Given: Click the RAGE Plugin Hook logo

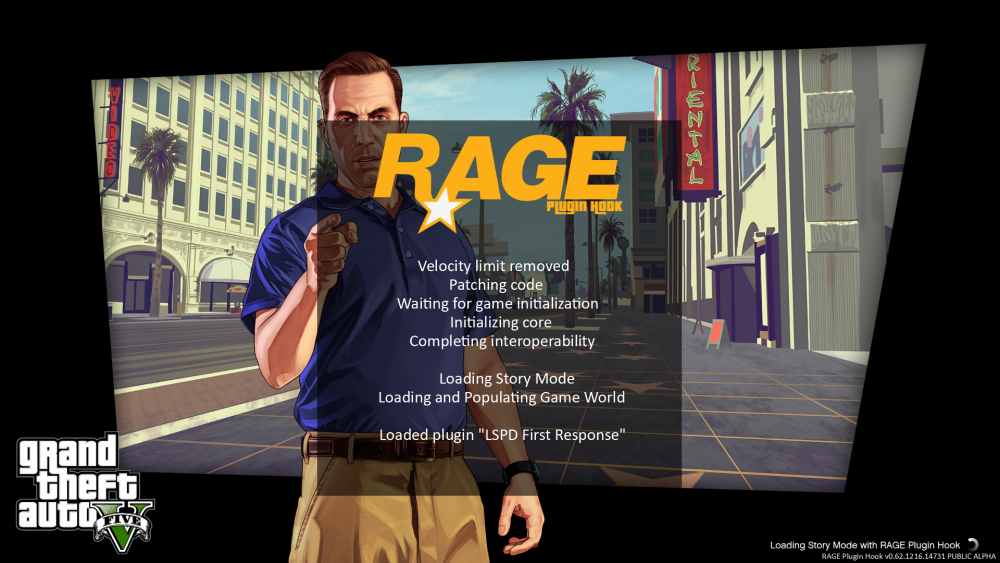Looking at the screenshot, I should pyautogui.click(x=499, y=182).
